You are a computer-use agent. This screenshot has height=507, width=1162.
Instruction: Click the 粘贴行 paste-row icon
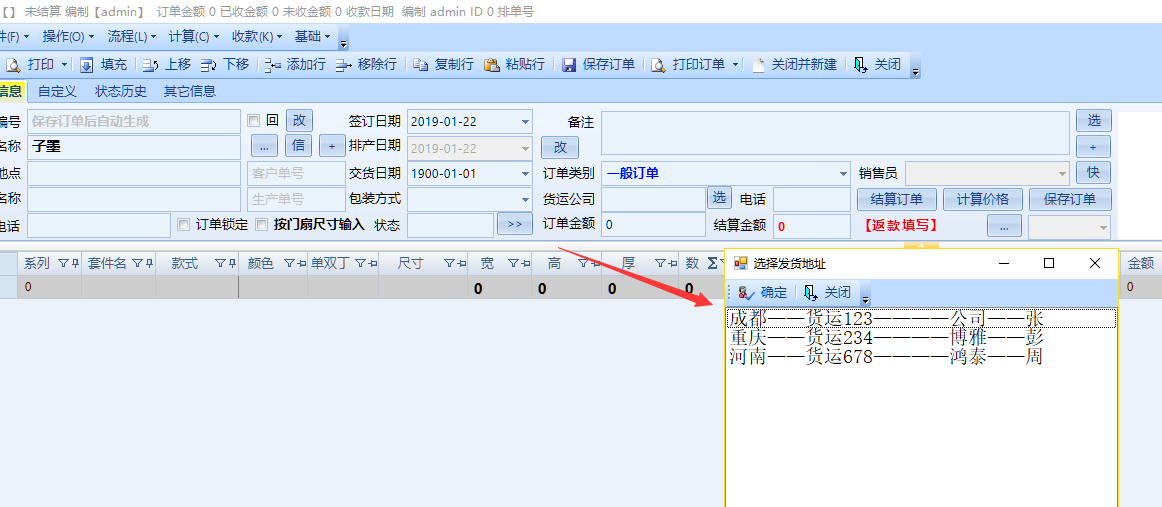(x=492, y=64)
